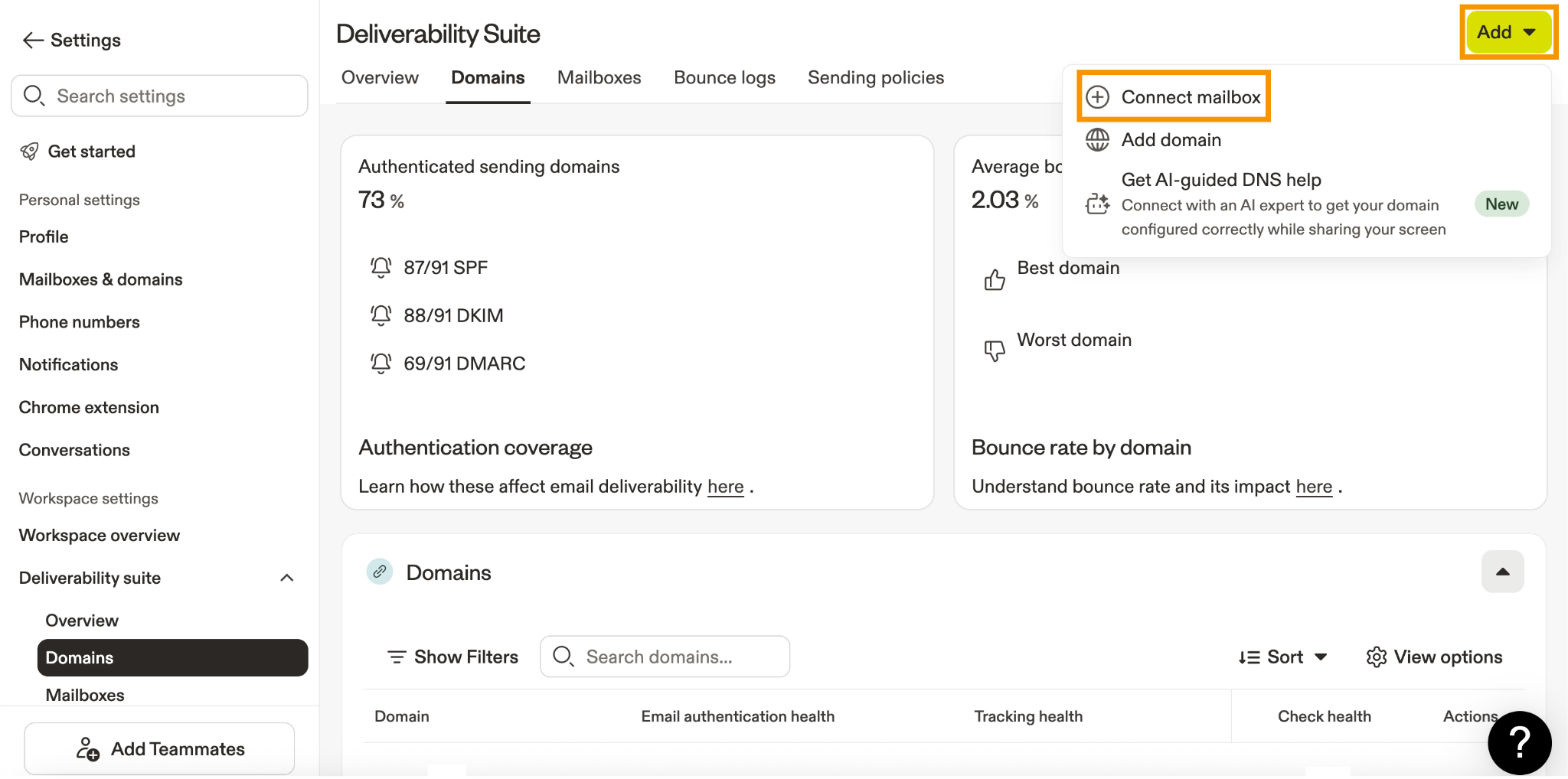The image size is (1568, 779).
Task: Click the add-person icon in Add Teammates
Action: 87,749
